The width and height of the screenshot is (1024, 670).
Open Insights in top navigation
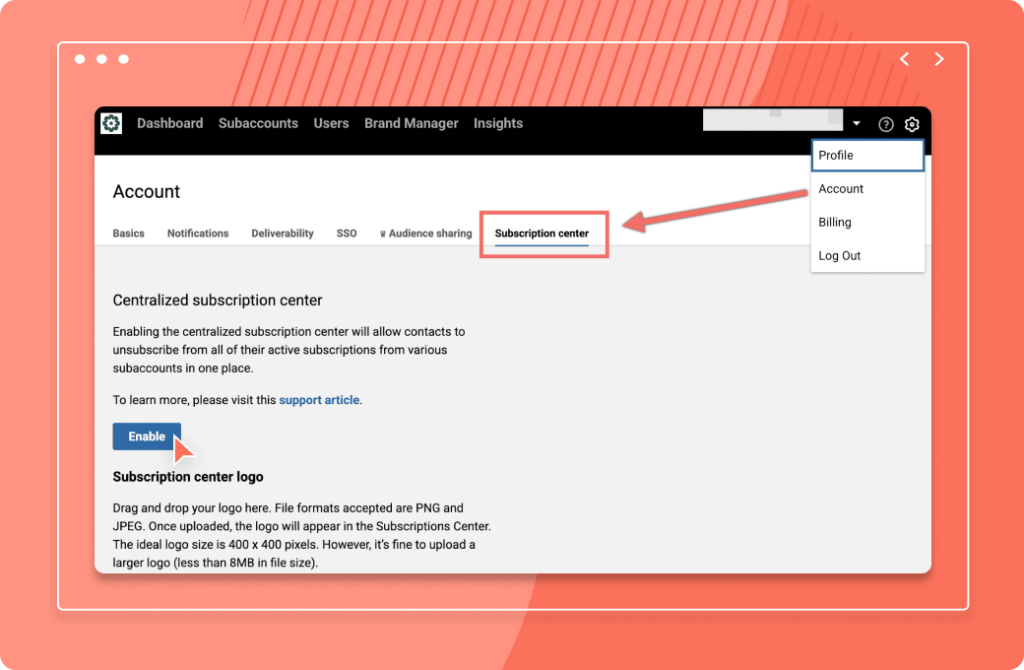pos(498,123)
